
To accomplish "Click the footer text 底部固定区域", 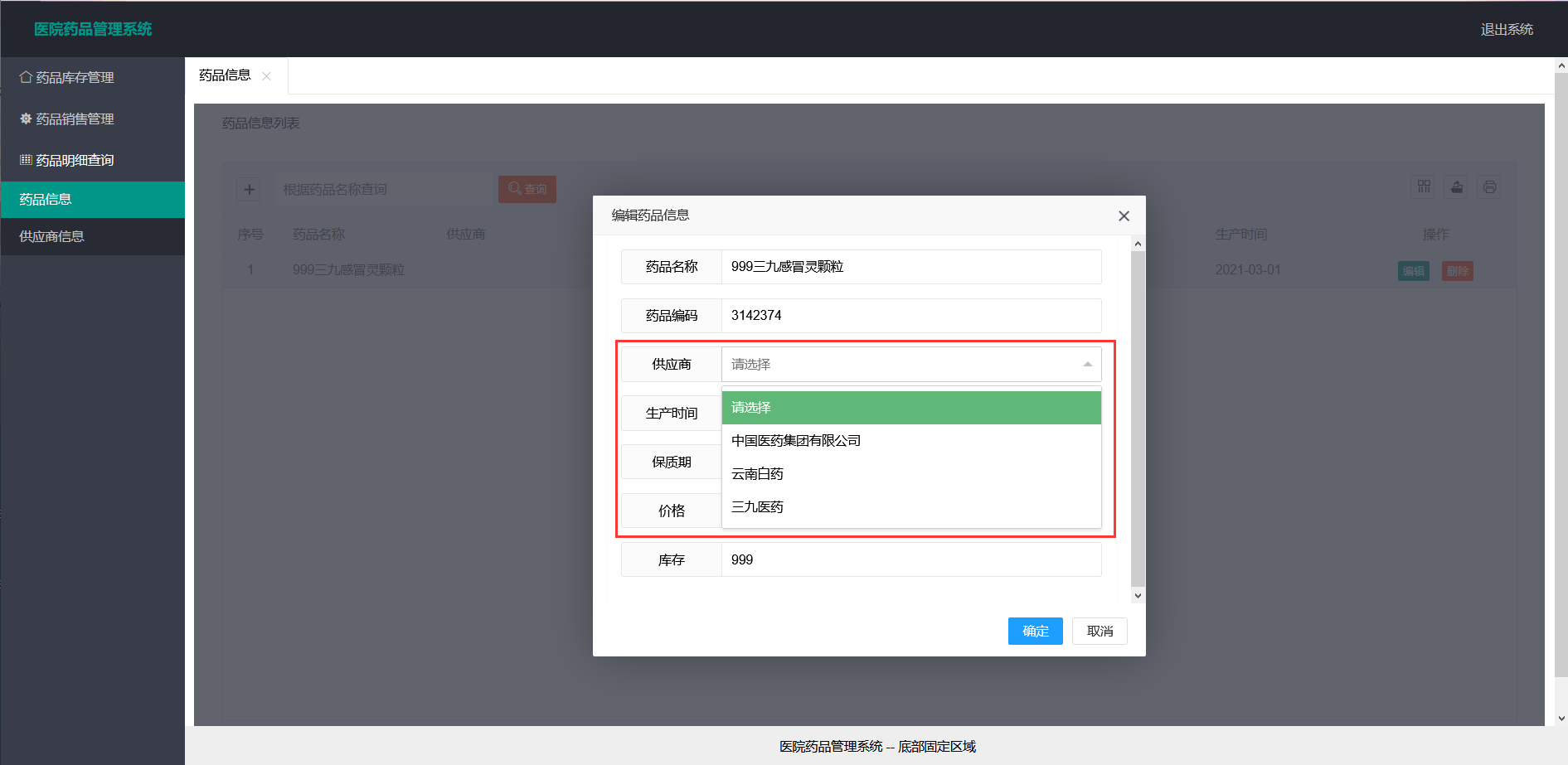I will (937, 747).
